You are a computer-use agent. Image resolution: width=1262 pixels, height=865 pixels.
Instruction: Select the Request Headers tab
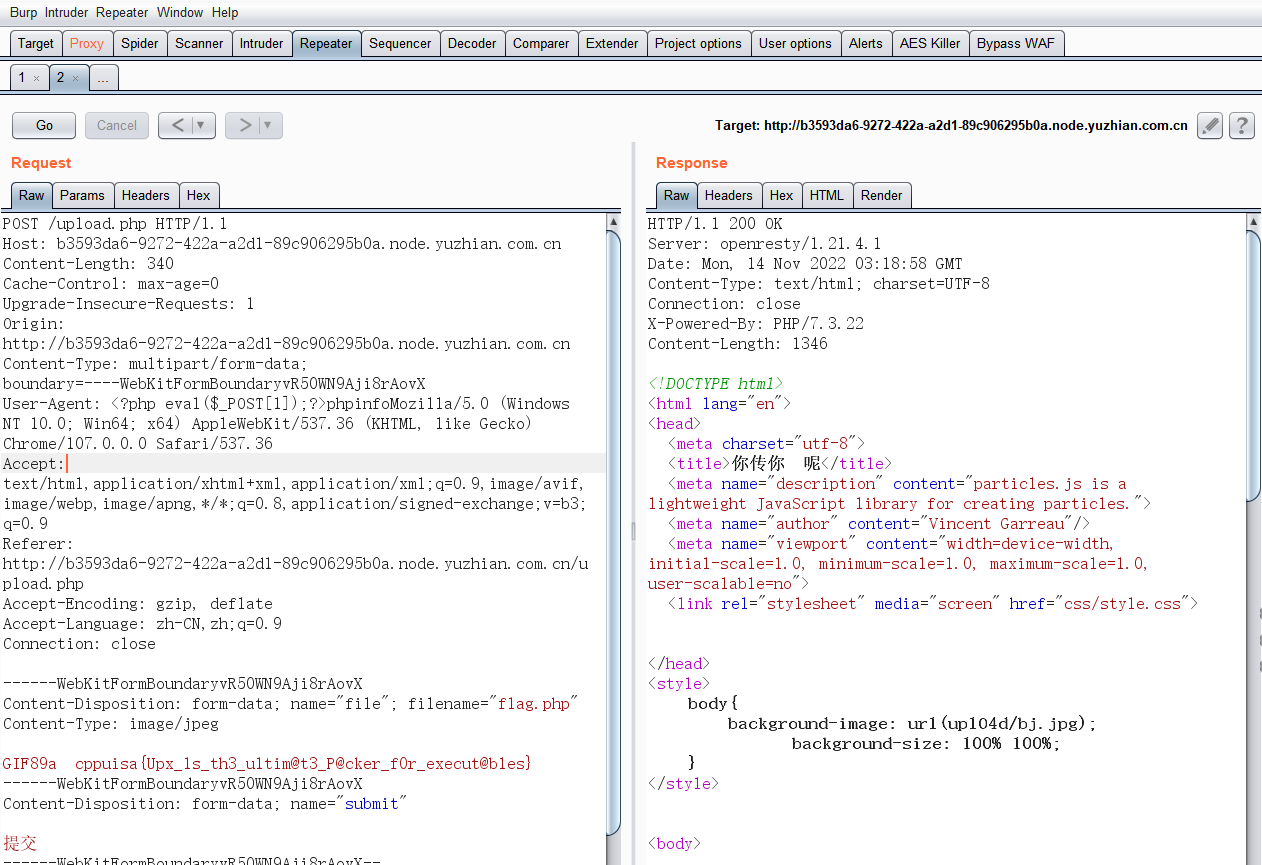(146, 195)
